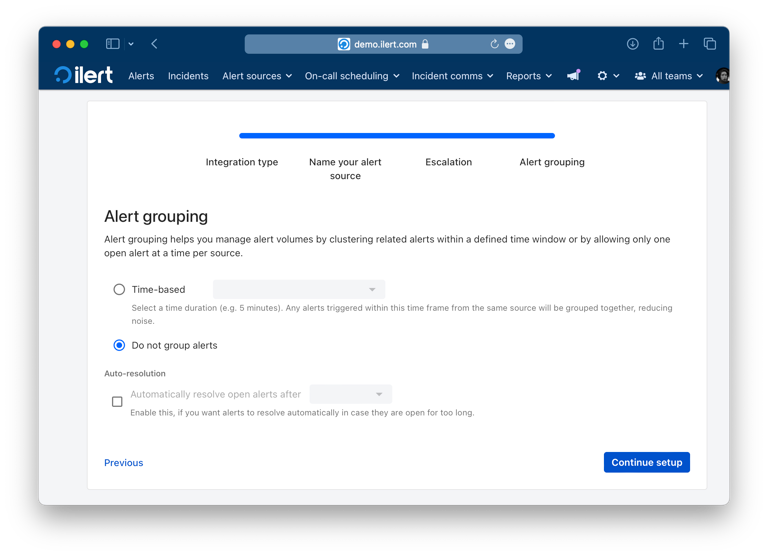Select the Name your alert source step

coord(345,169)
